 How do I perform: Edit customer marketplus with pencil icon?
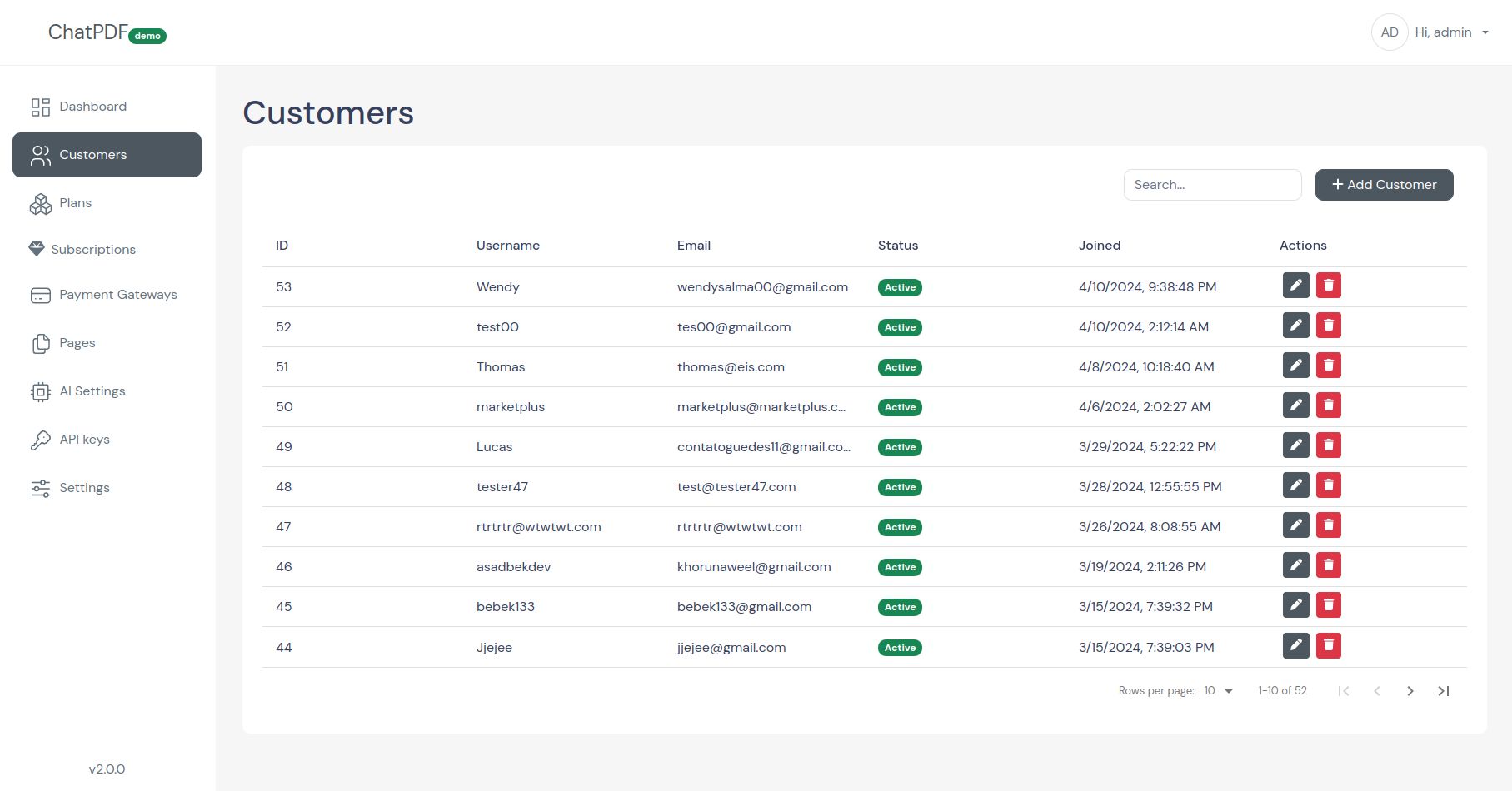coord(1295,405)
